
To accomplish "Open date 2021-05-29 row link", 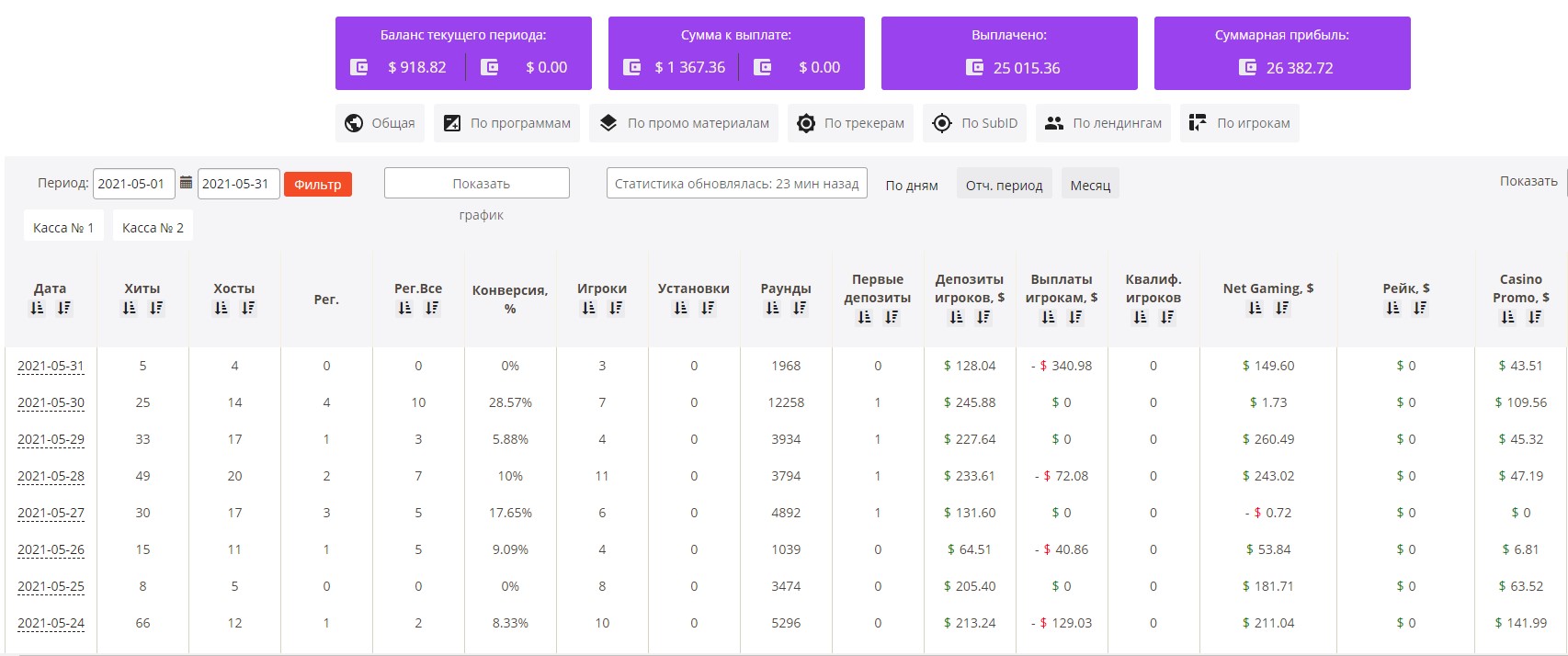I will pyautogui.click(x=51, y=439).
